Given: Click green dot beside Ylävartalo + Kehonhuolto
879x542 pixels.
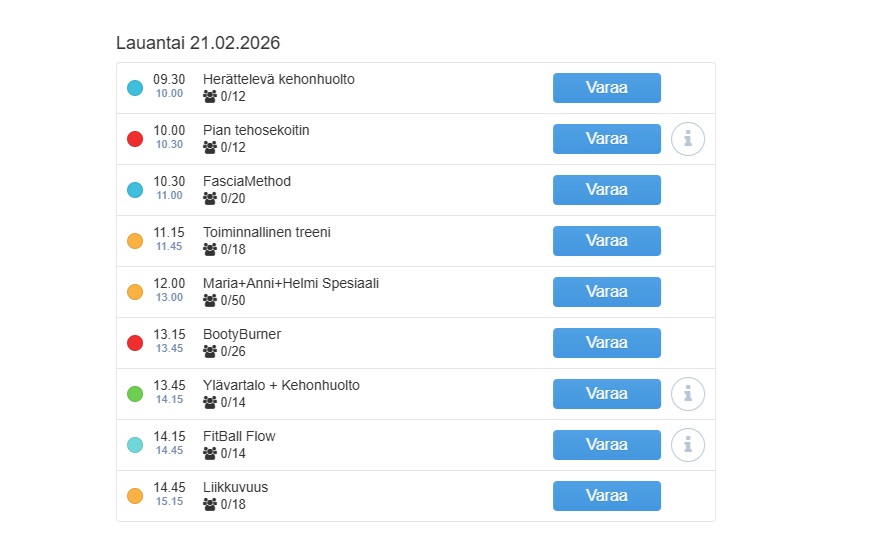Looking at the screenshot, I should [135, 394].
